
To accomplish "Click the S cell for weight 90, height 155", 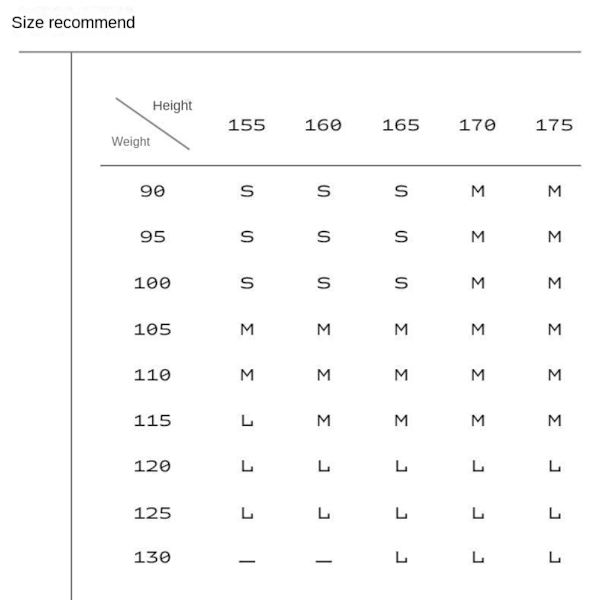I will point(247,191).
